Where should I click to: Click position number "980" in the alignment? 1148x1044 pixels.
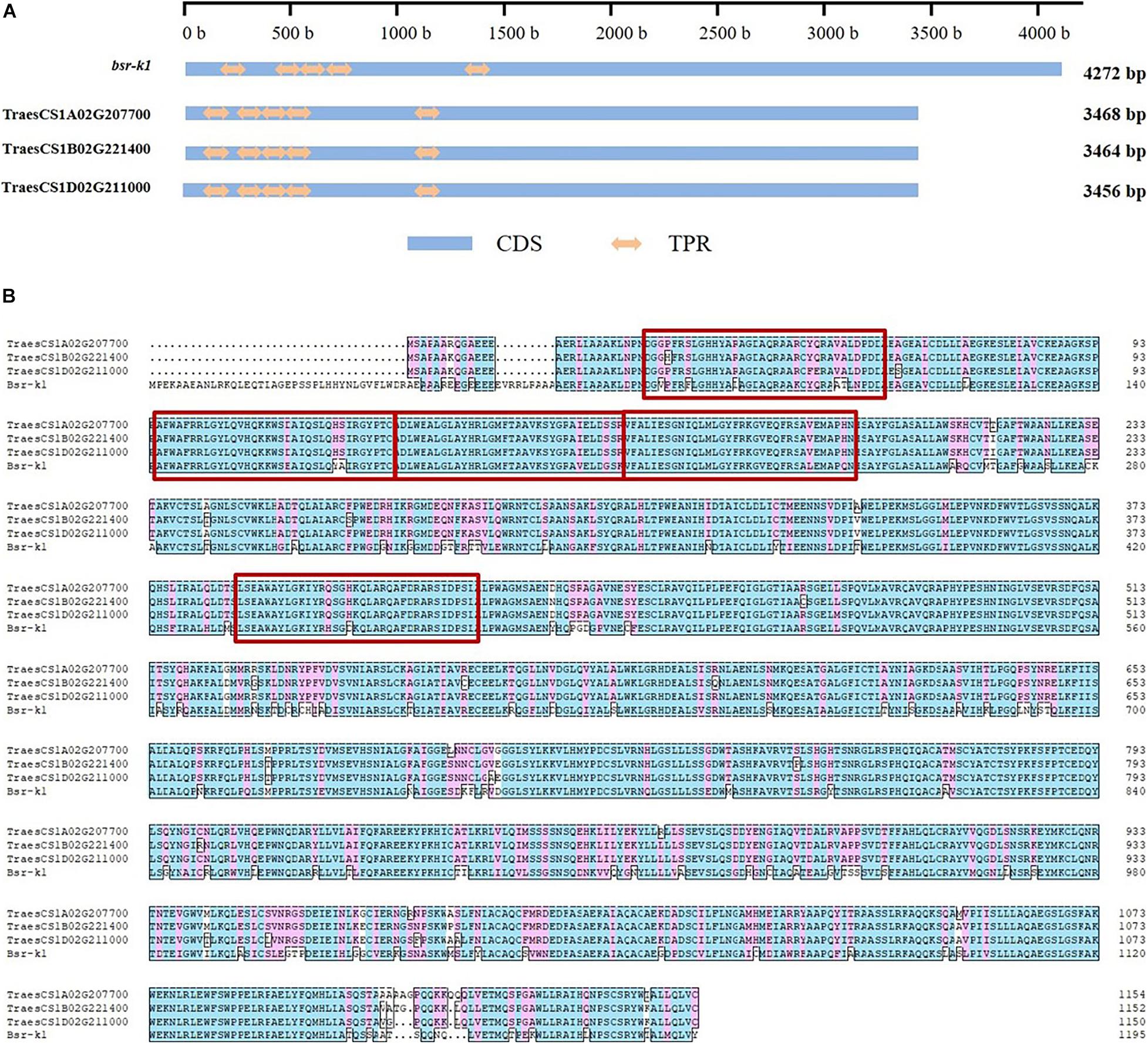tap(1136, 873)
